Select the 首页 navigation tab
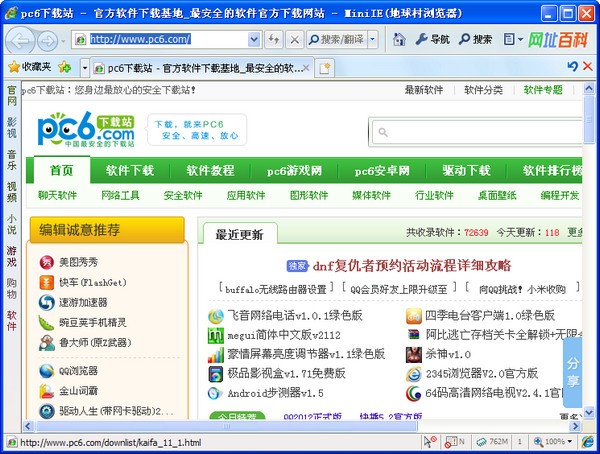This screenshot has width=600, height=454. point(62,170)
